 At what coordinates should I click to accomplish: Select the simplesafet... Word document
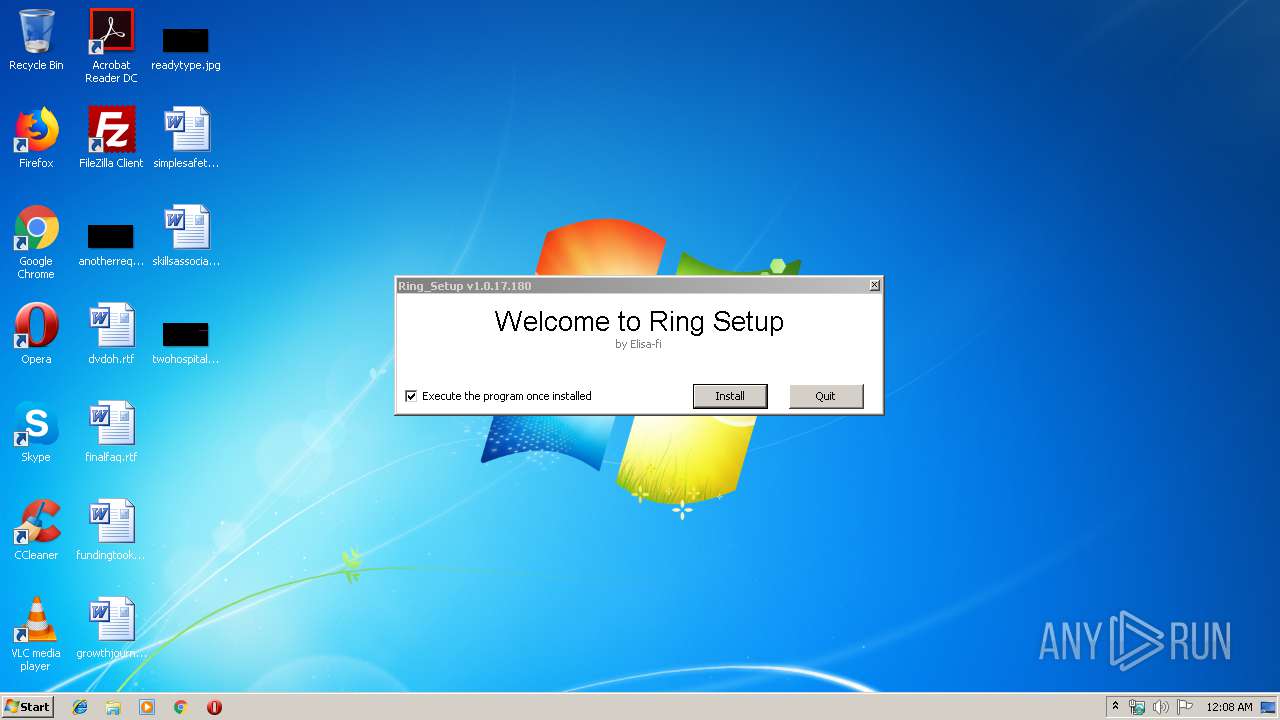pyautogui.click(x=186, y=138)
